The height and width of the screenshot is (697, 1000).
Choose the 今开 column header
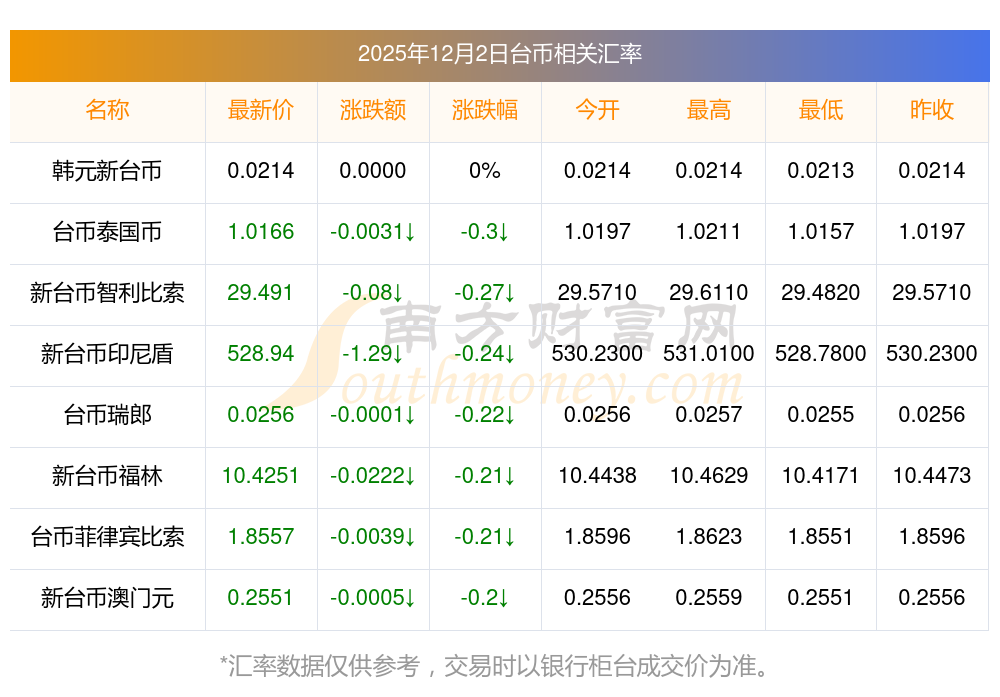597,110
